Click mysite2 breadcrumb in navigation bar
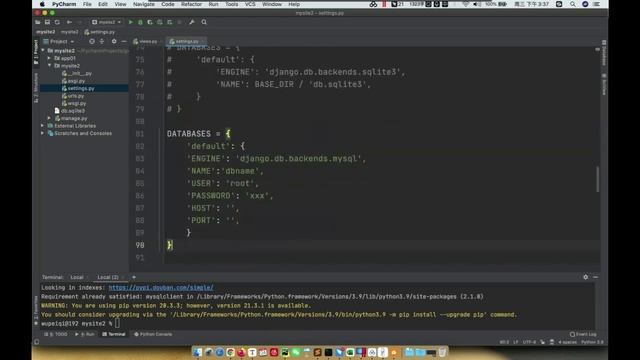Screen dimensions: 640x360 pyautogui.click(x=45, y=32)
